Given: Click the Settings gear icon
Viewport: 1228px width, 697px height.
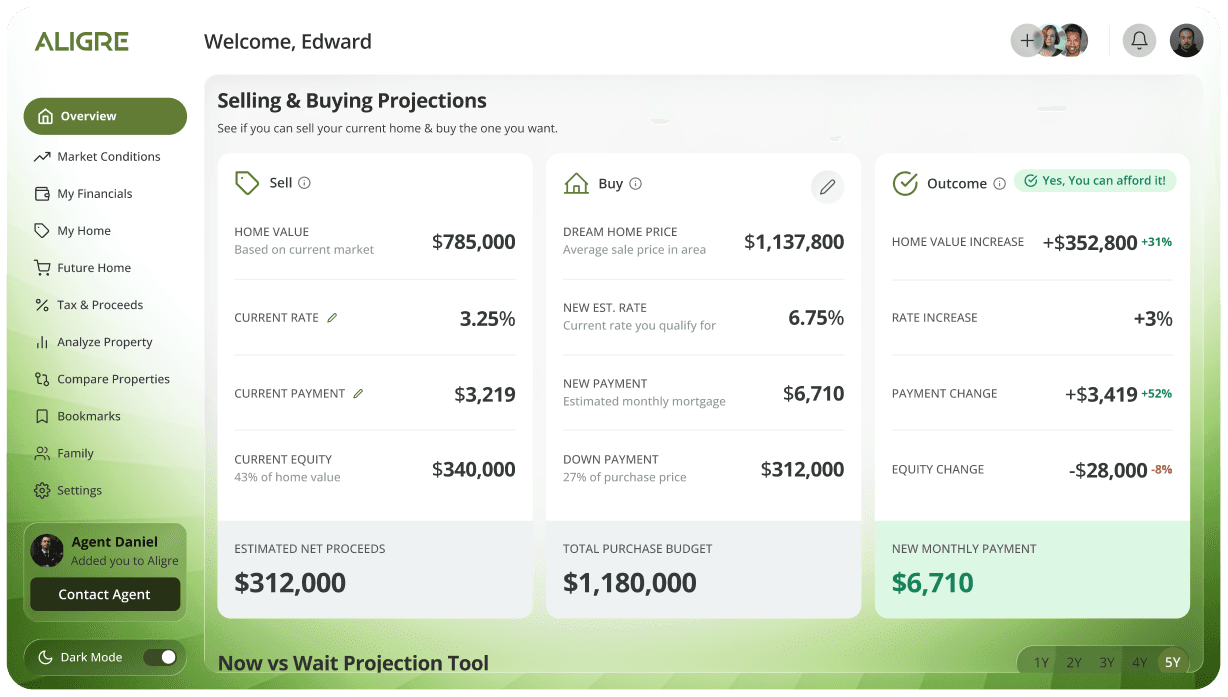Looking at the screenshot, I should pos(42,490).
